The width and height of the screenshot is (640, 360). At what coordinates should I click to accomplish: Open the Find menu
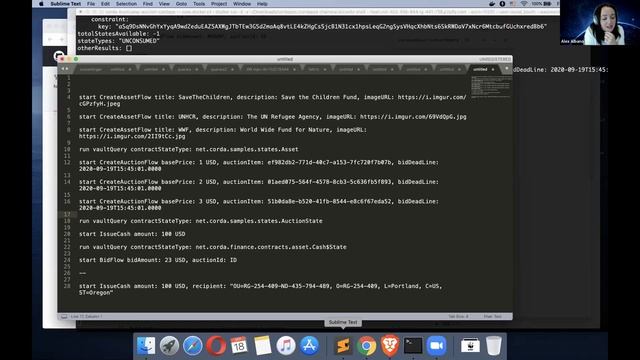pyautogui.click(x=148, y=4)
